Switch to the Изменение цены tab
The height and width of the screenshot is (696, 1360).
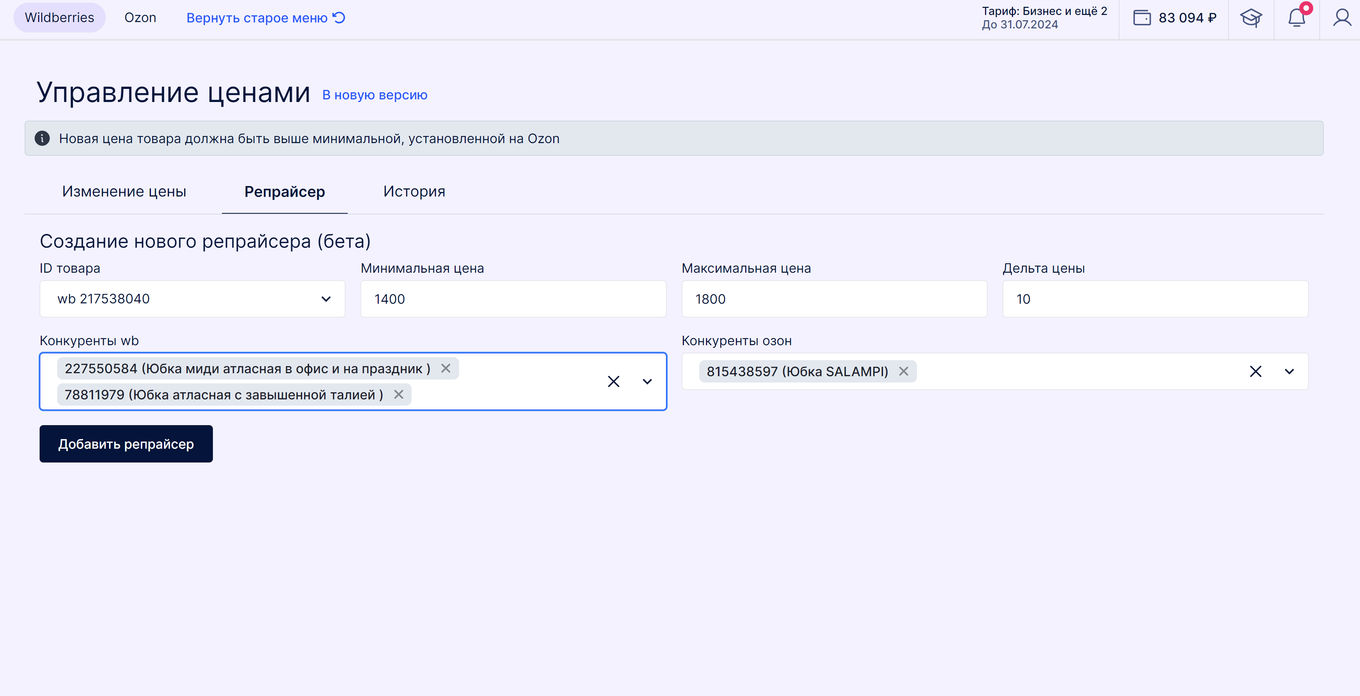124,191
